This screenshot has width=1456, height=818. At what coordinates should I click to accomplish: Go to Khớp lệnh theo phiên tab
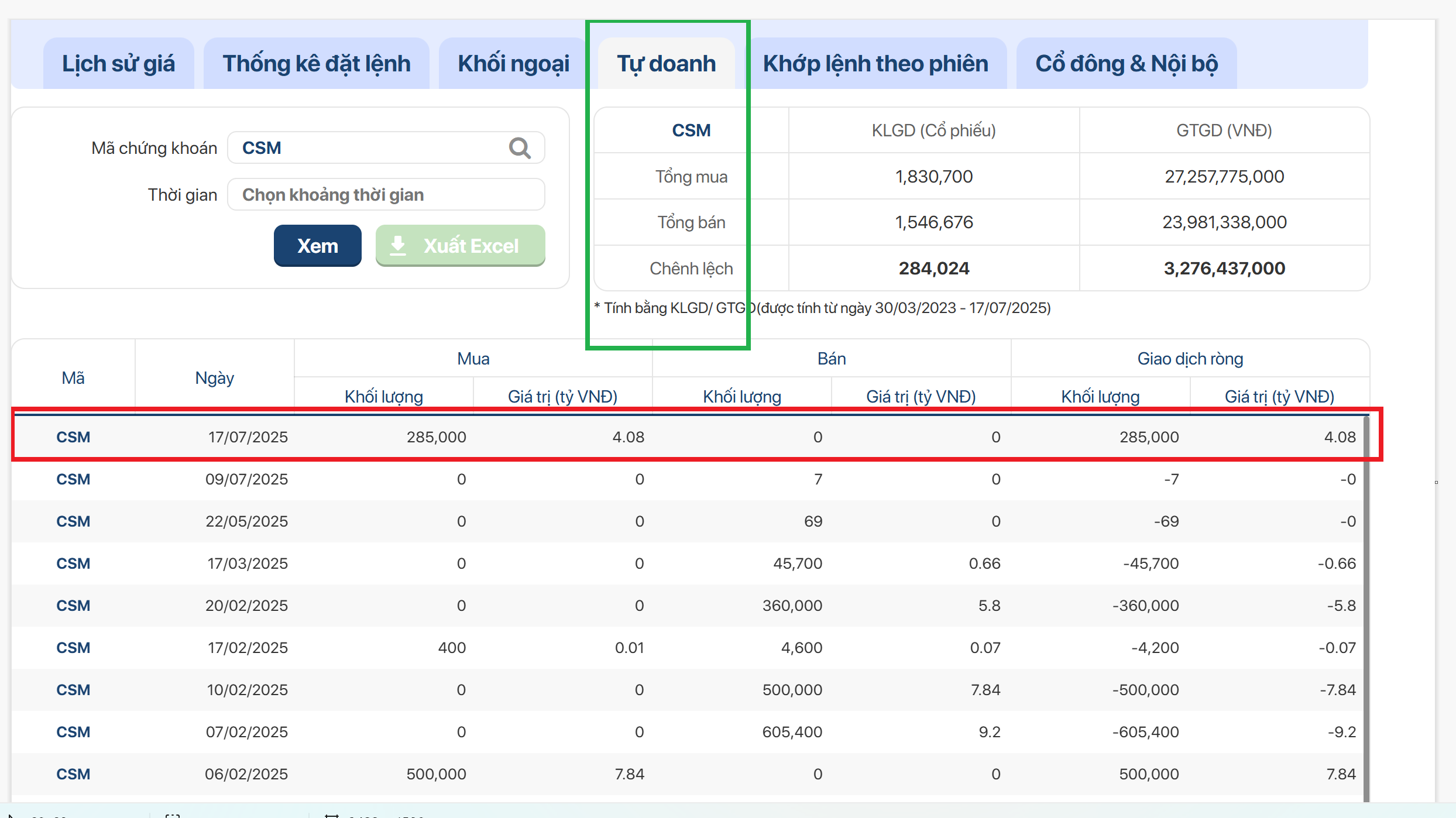(875, 64)
